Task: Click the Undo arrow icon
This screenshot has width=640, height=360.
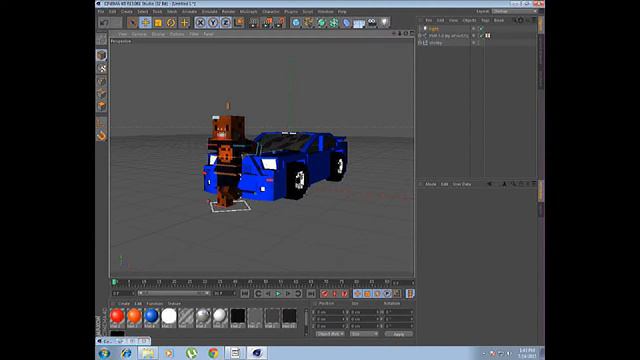Action: [104, 23]
